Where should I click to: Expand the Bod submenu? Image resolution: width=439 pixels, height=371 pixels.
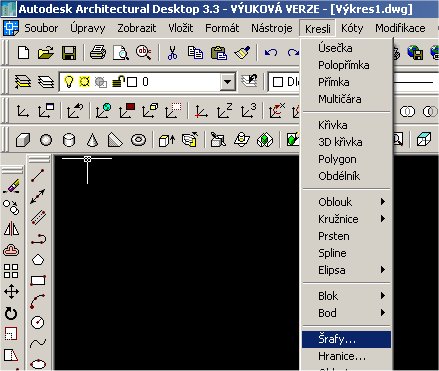(x=346, y=313)
